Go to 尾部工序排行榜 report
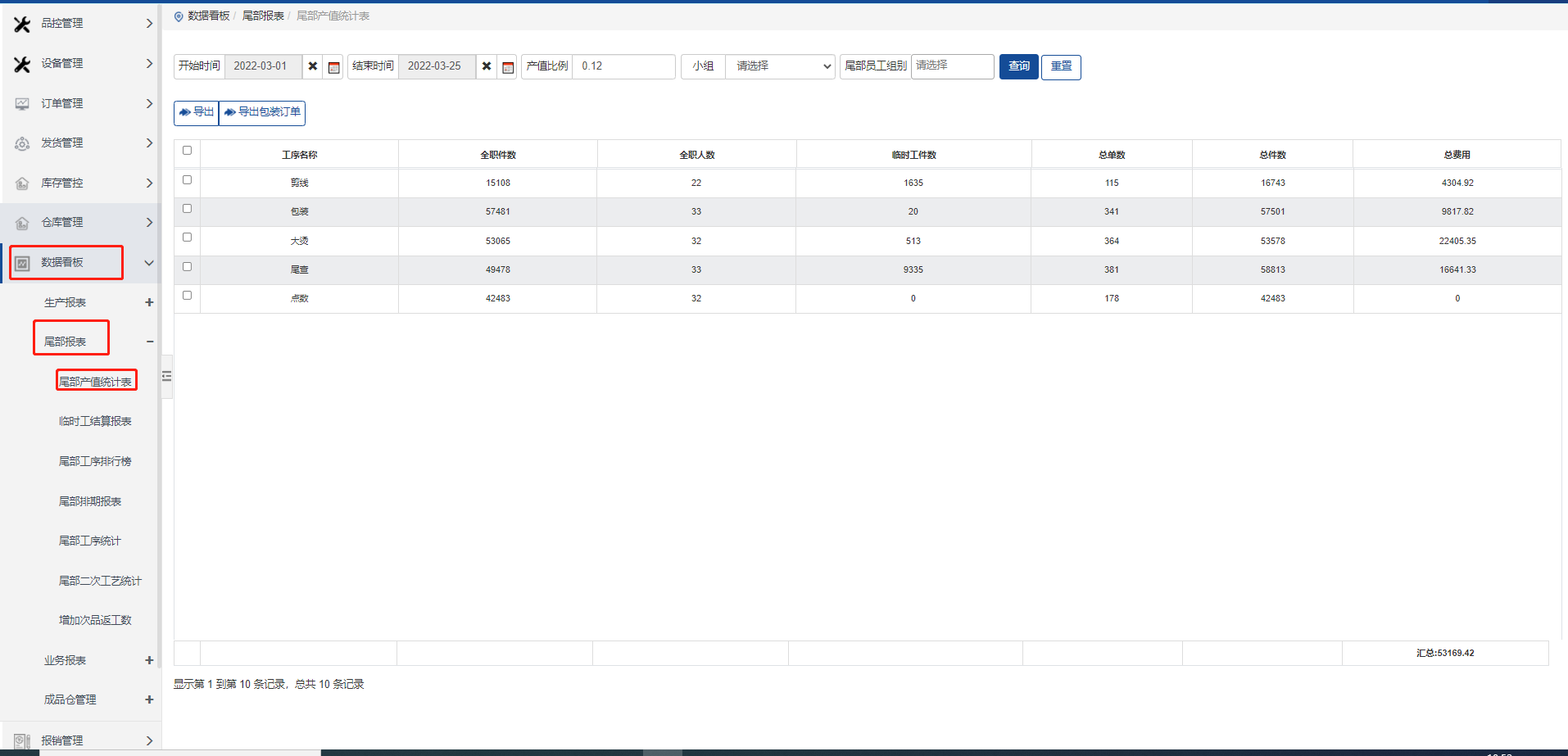This screenshot has width=1568, height=756. click(x=95, y=461)
